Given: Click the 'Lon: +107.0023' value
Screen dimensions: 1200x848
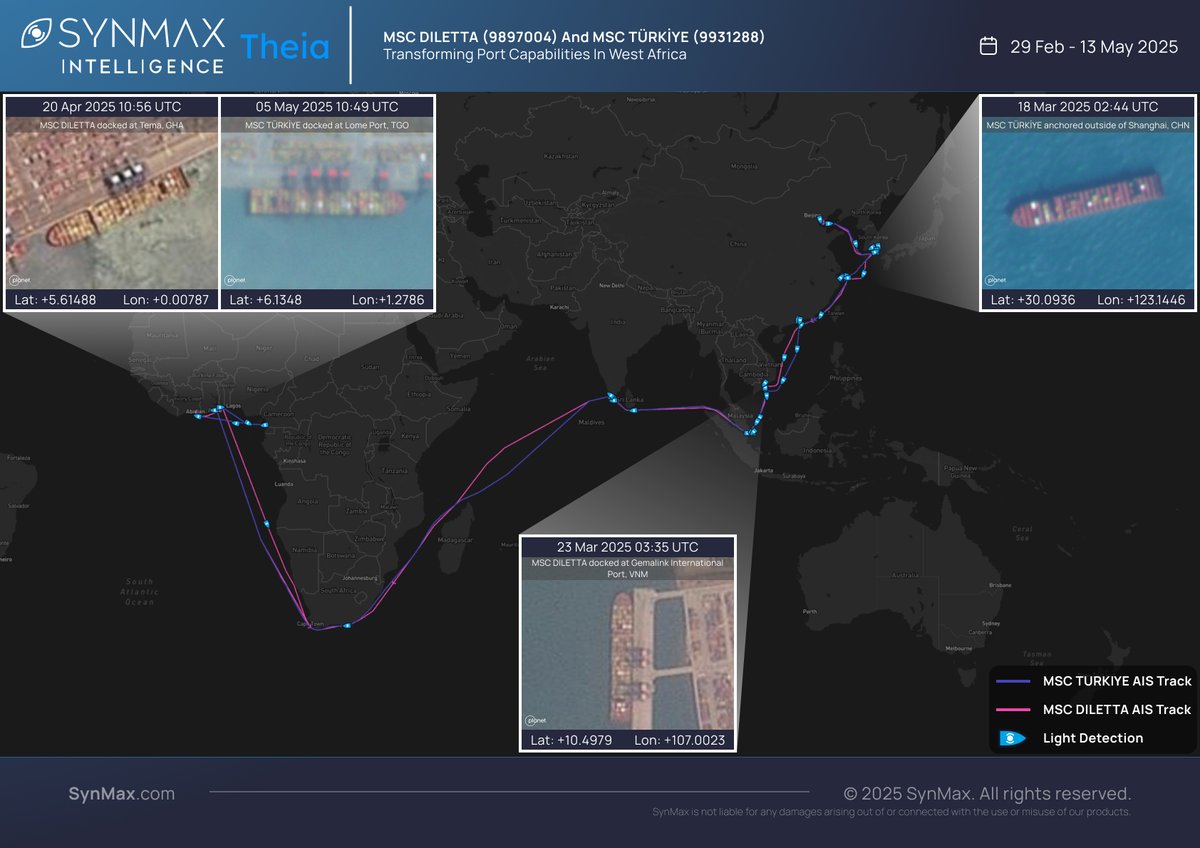Looking at the screenshot, I should [680, 740].
